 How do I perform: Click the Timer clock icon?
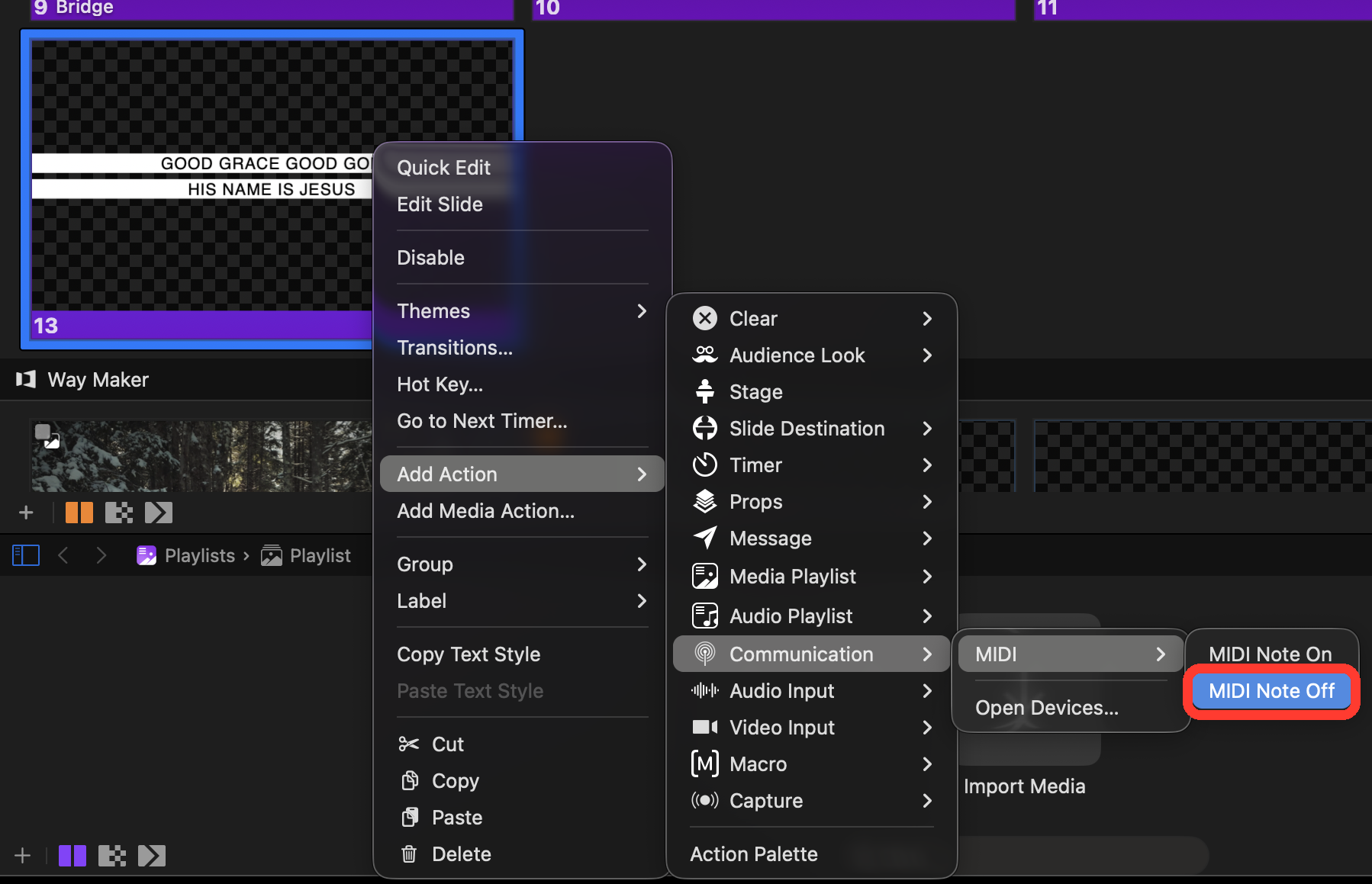[x=705, y=465]
